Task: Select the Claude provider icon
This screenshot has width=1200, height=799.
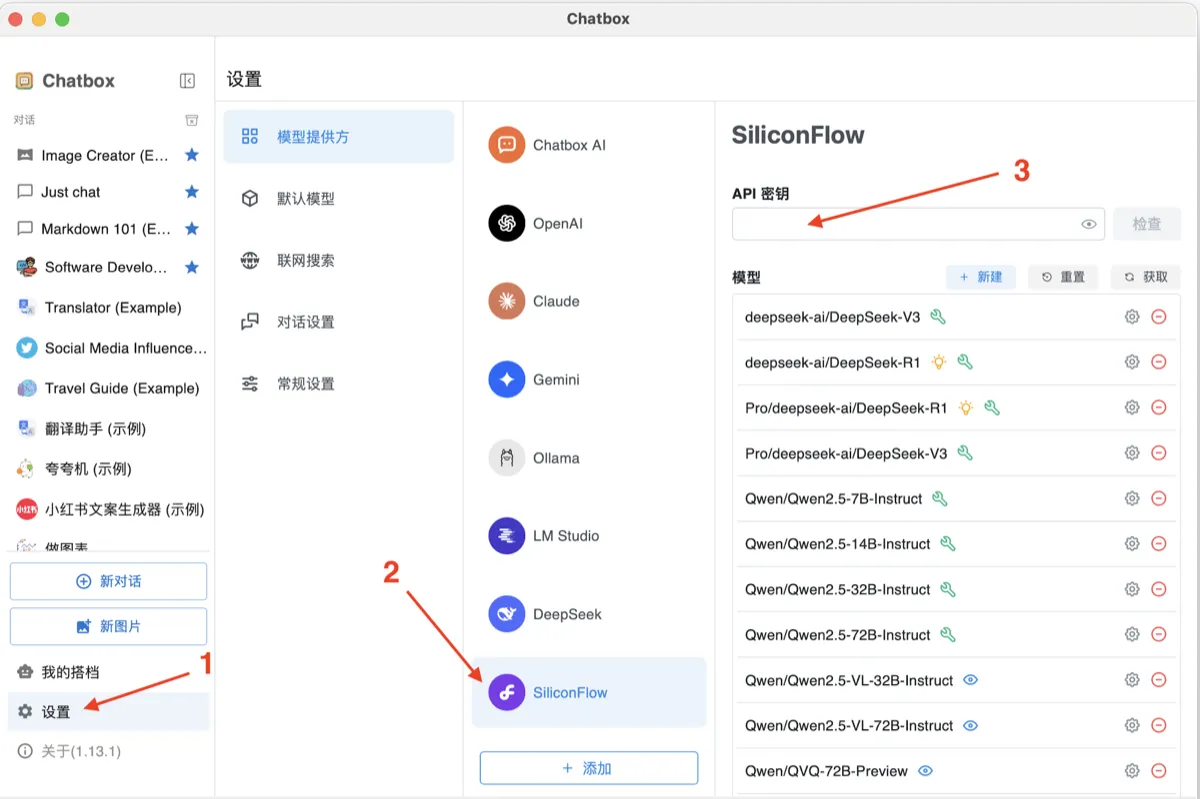Action: [507, 301]
